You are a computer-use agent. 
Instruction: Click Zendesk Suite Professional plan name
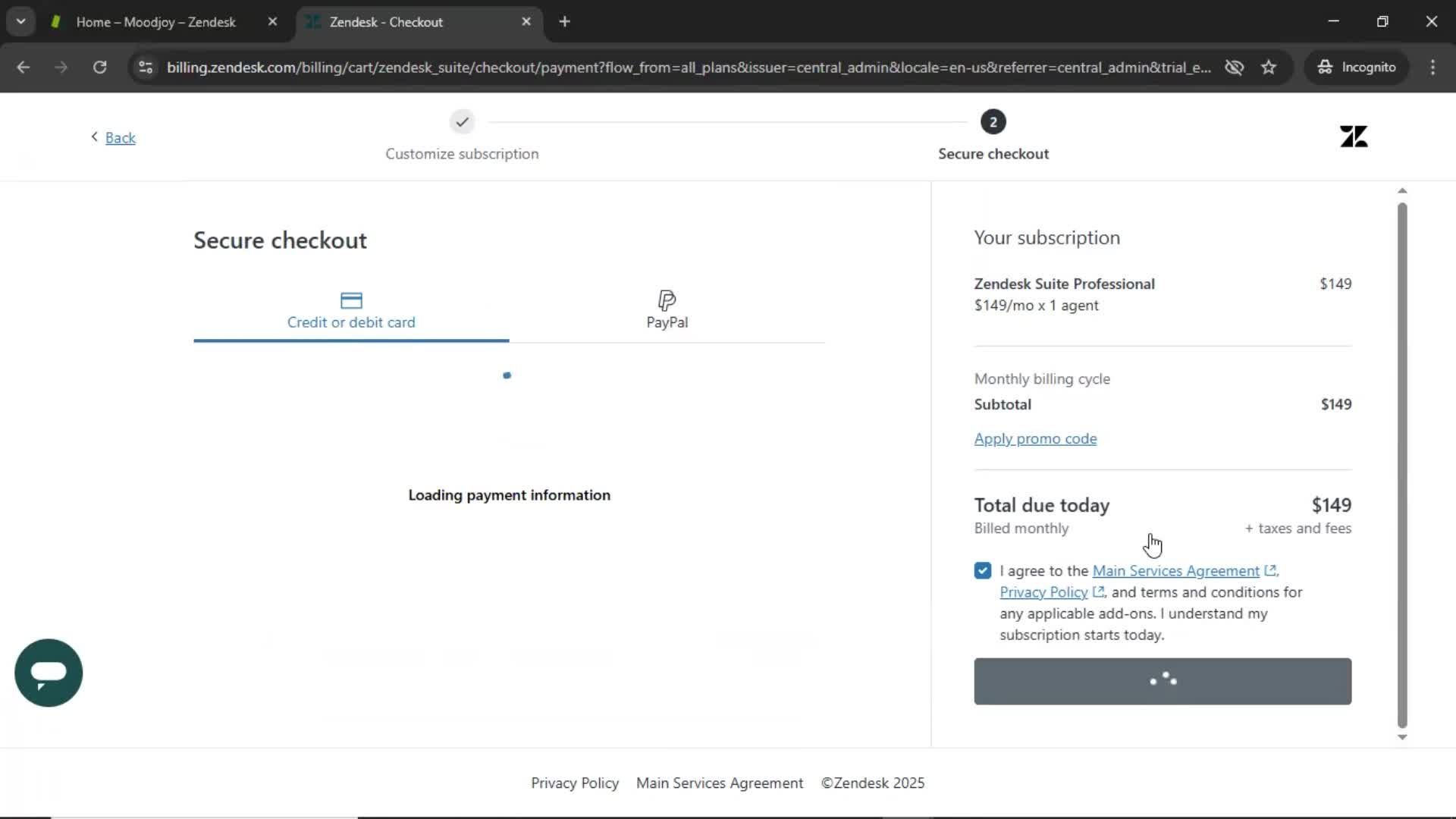(1064, 284)
